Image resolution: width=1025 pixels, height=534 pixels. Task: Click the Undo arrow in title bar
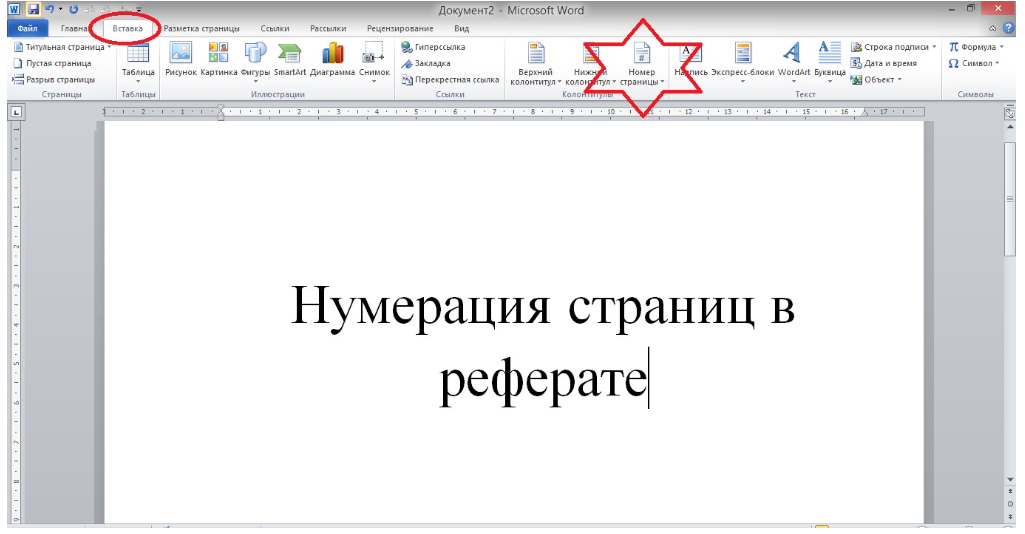(49, 10)
